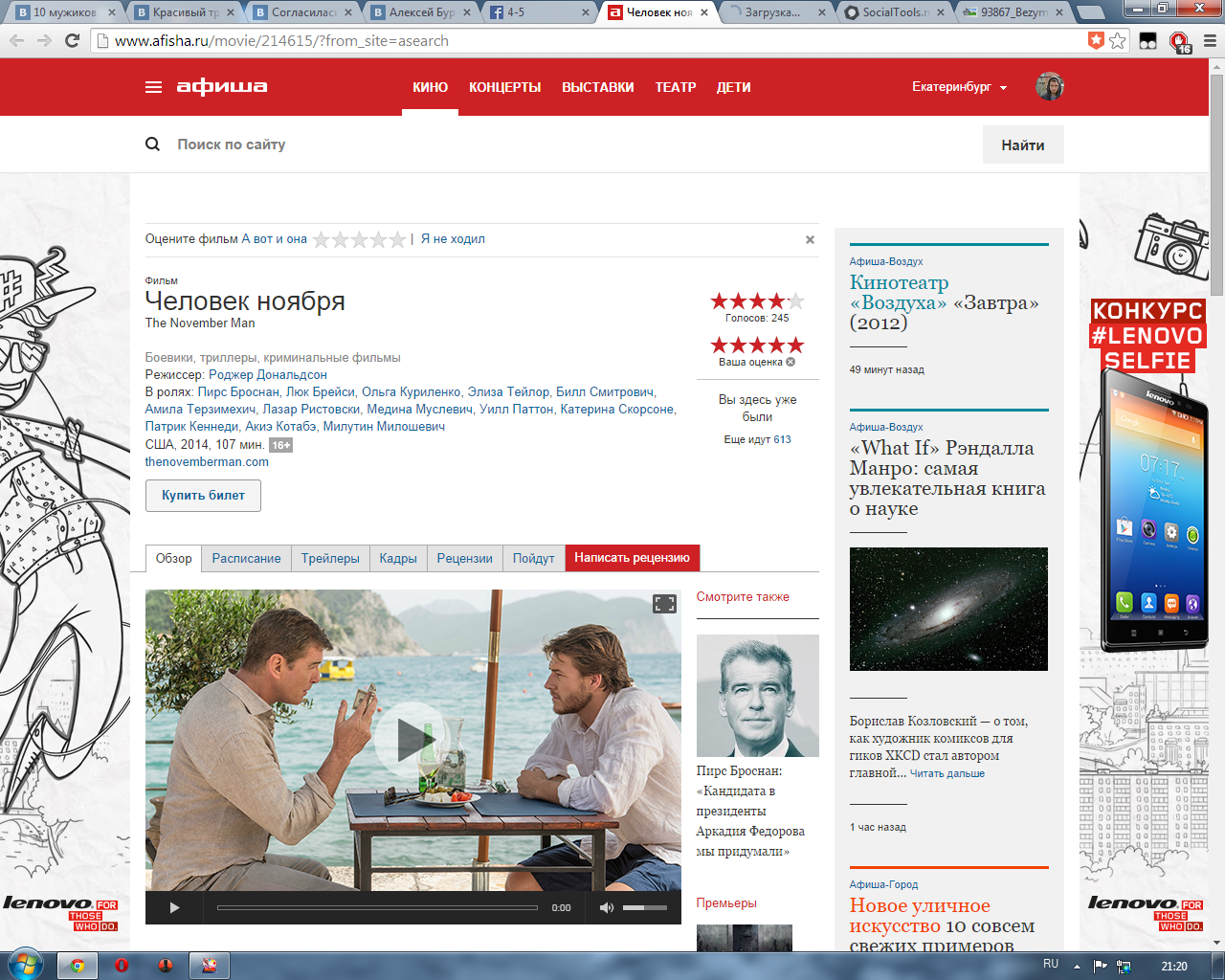Image resolution: width=1225 pixels, height=980 pixels.
Task: Click the Еще идут 613 link
Action: [757, 439]
